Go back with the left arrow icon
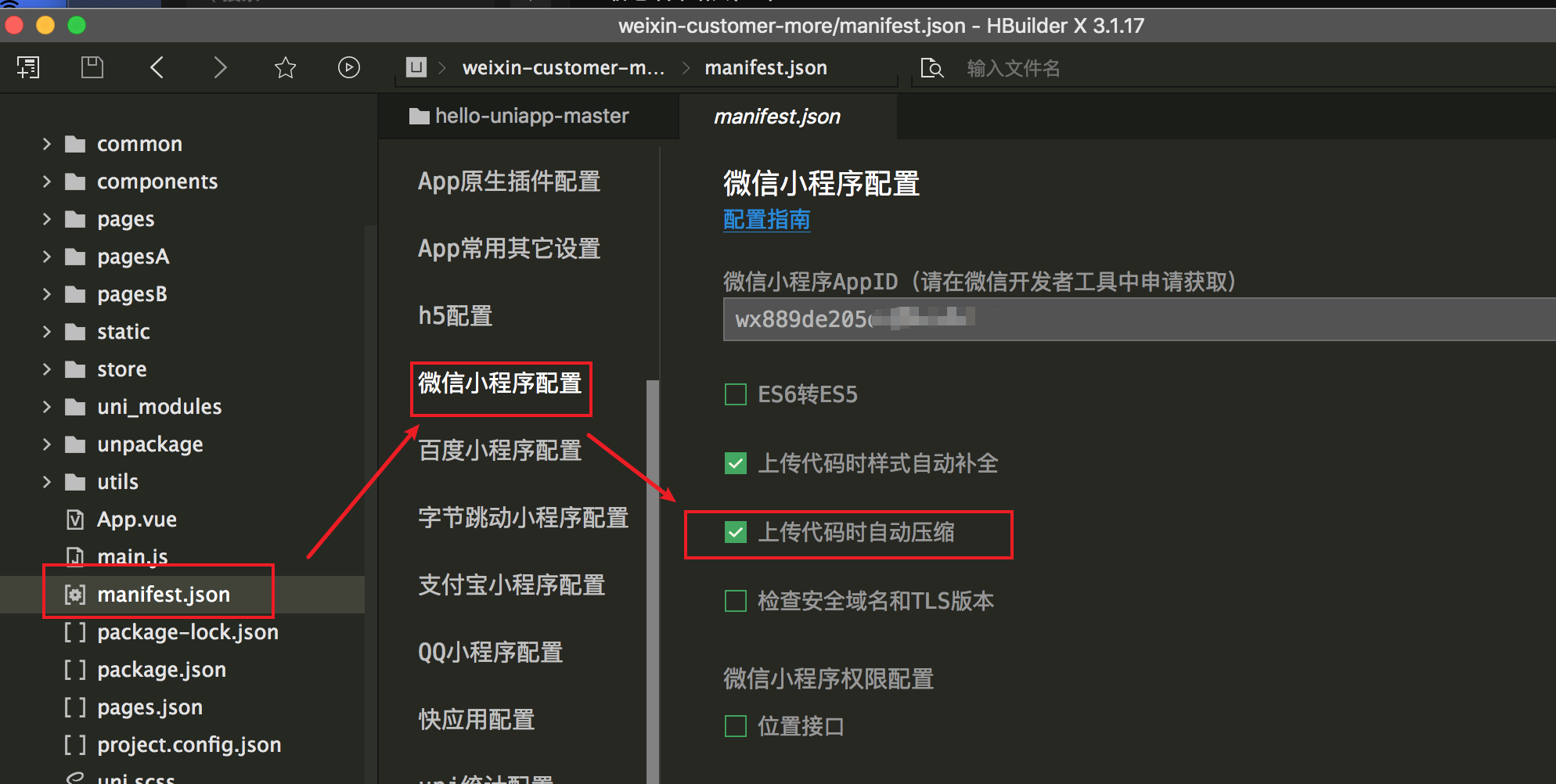 157,67
